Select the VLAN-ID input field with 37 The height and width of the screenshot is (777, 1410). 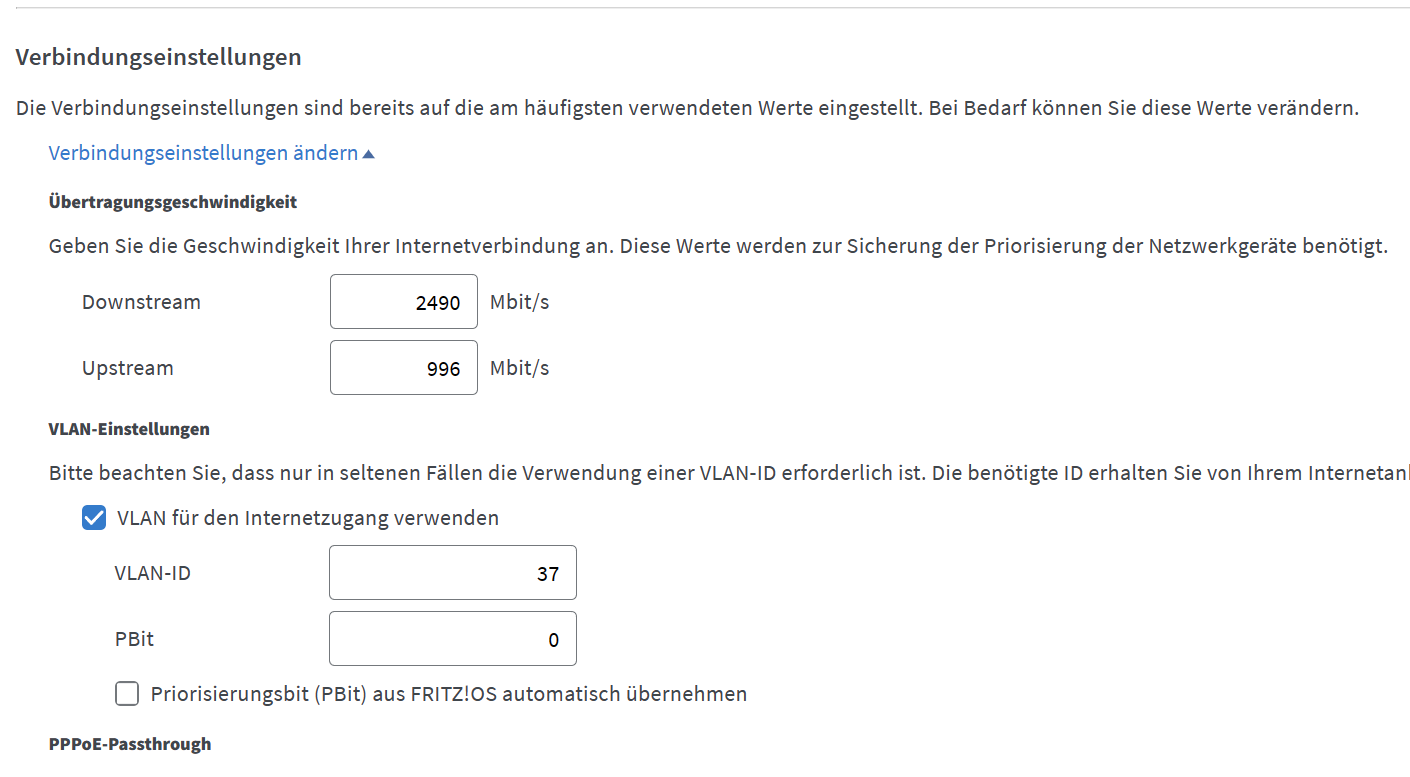pos(453,573)
